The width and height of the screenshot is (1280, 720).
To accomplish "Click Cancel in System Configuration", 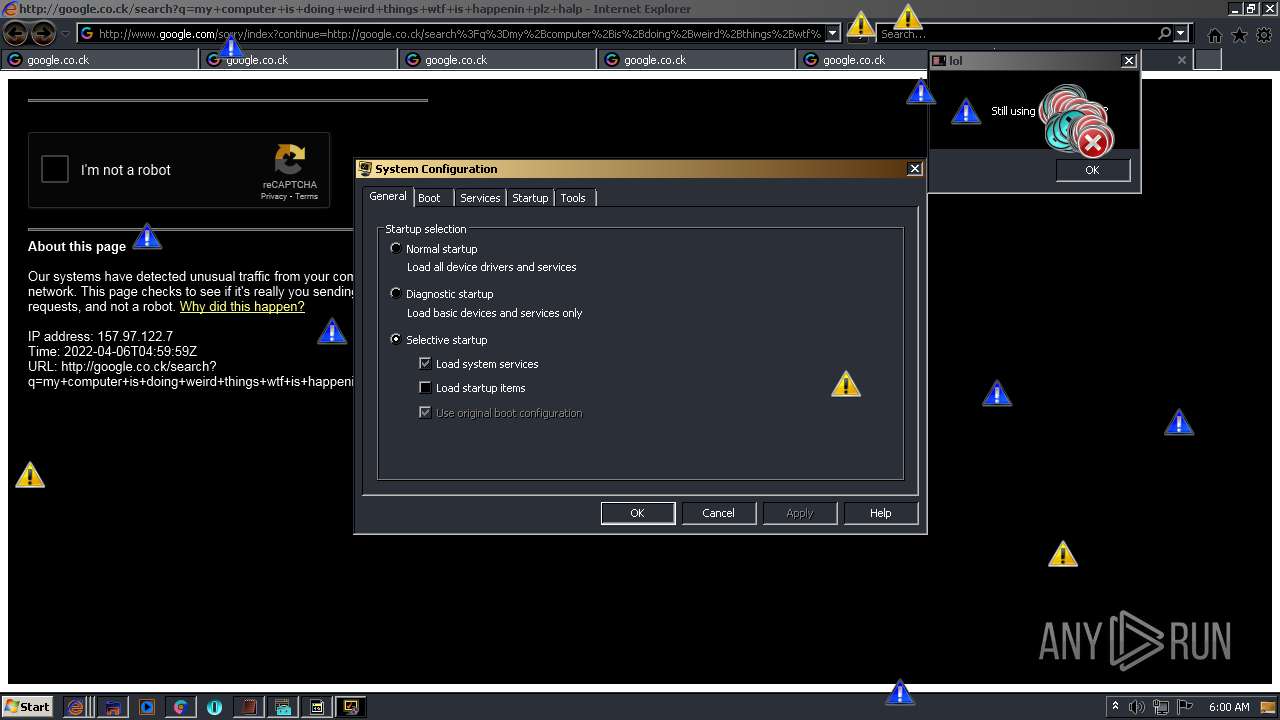I will pyautogui.click(x=718, y=513).
